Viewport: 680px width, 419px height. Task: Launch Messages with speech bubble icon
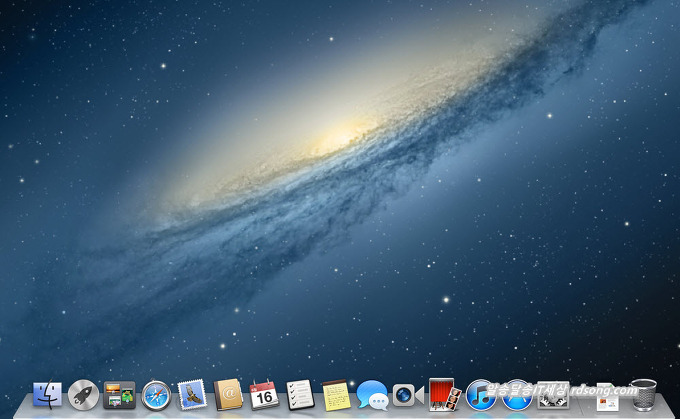(372, 395)
